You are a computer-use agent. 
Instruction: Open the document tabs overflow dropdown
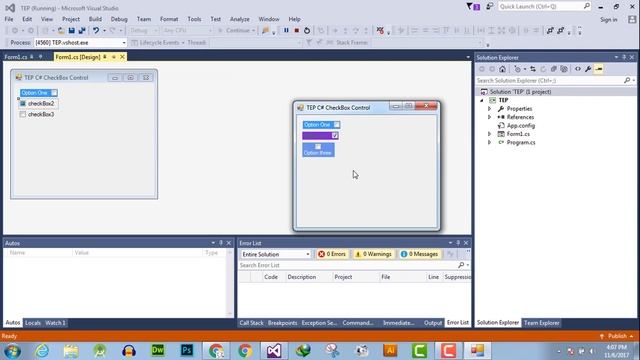(468, 57)
